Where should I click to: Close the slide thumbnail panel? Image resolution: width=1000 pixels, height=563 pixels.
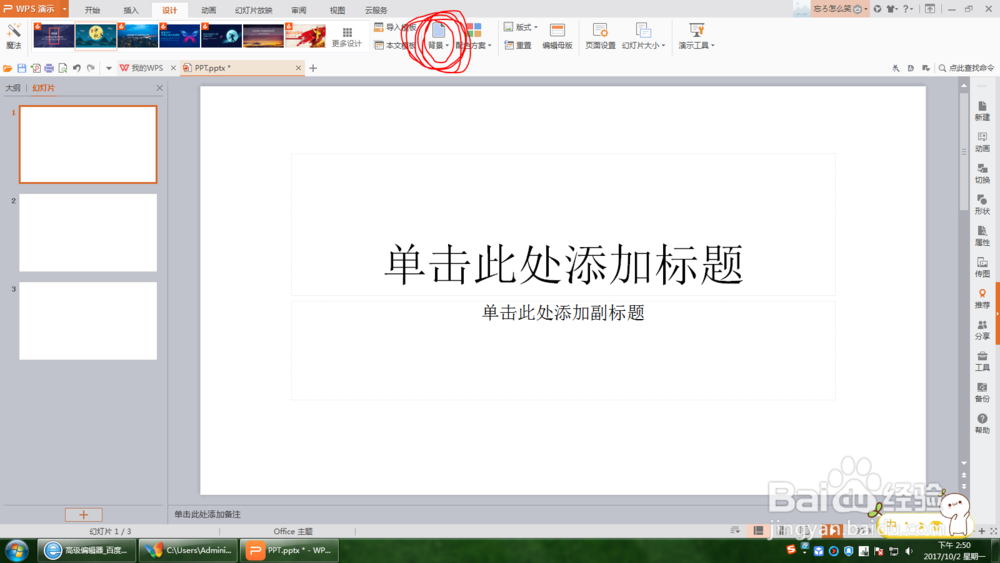159,88
